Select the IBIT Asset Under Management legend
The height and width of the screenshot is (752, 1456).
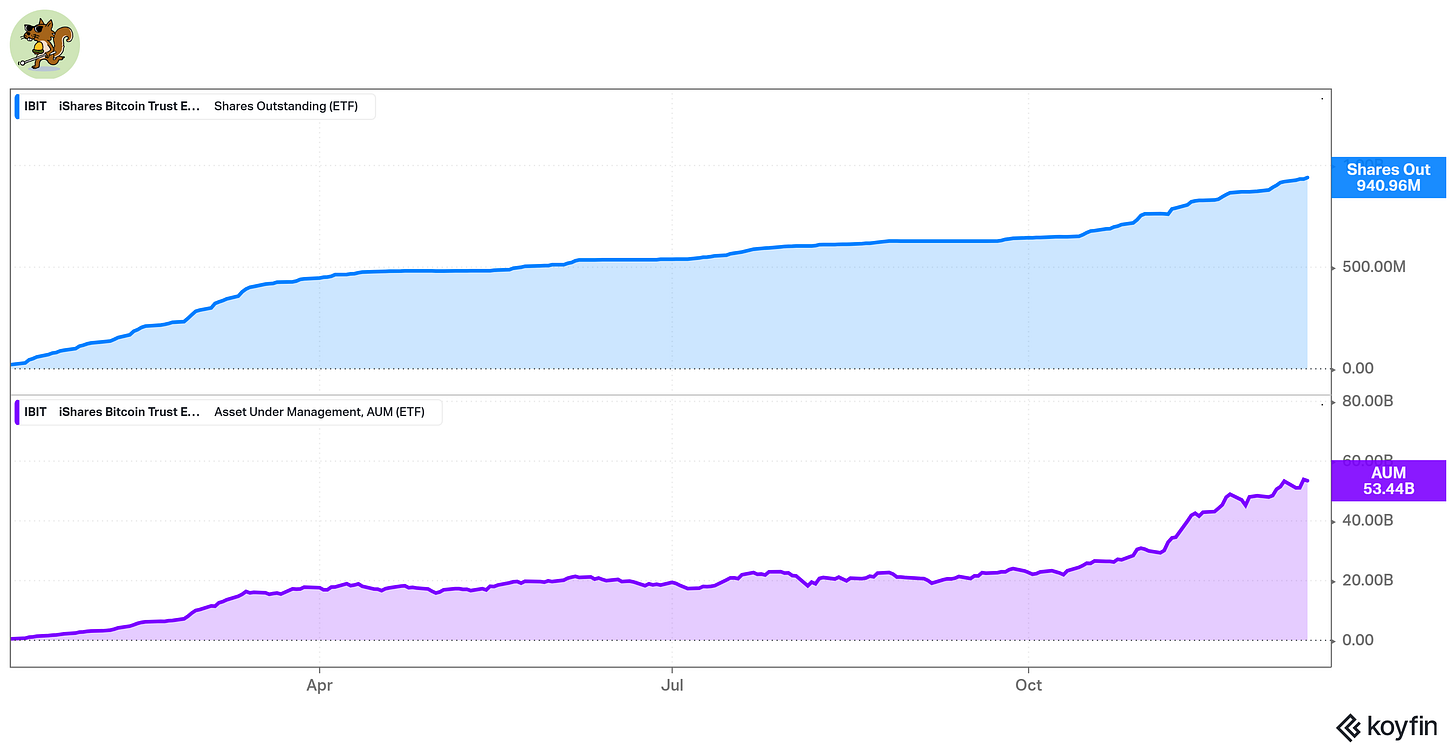click(x=228, y=411)
